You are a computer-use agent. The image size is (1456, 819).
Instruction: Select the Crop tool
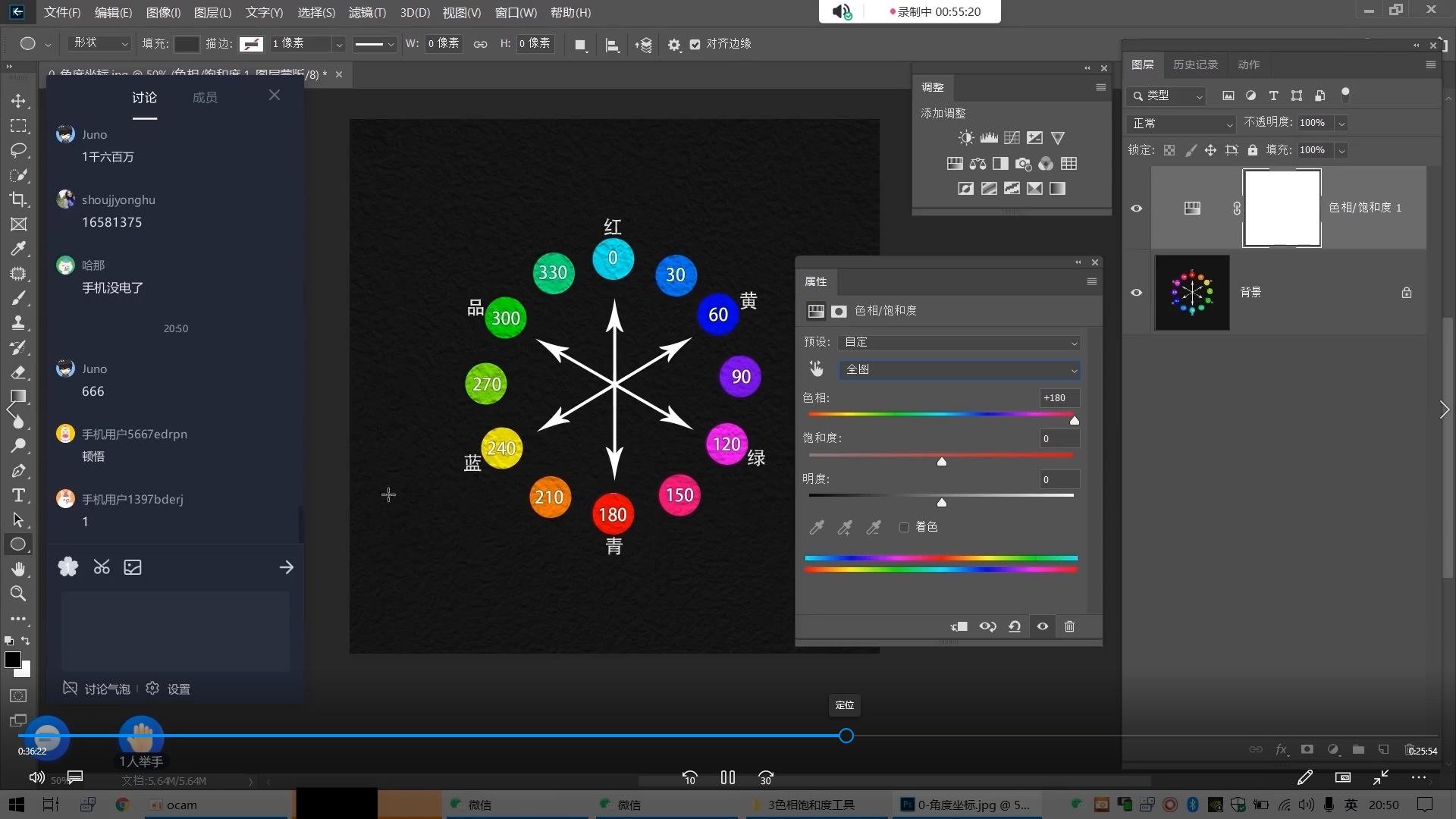[18, 199]
